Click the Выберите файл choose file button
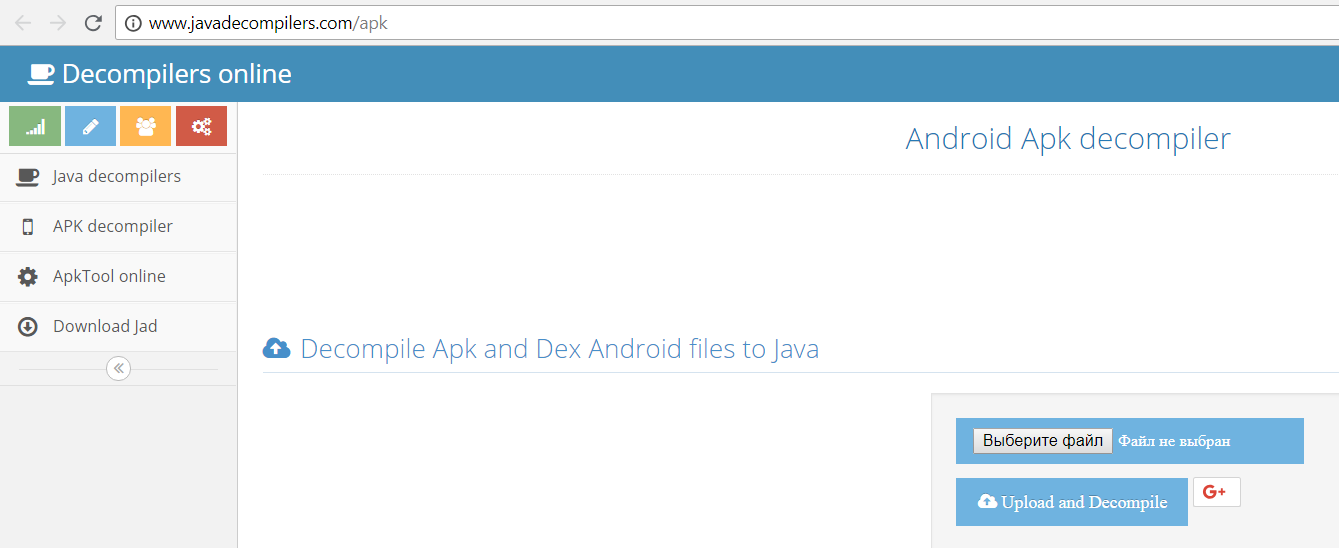 click(x=1043, y=441)
